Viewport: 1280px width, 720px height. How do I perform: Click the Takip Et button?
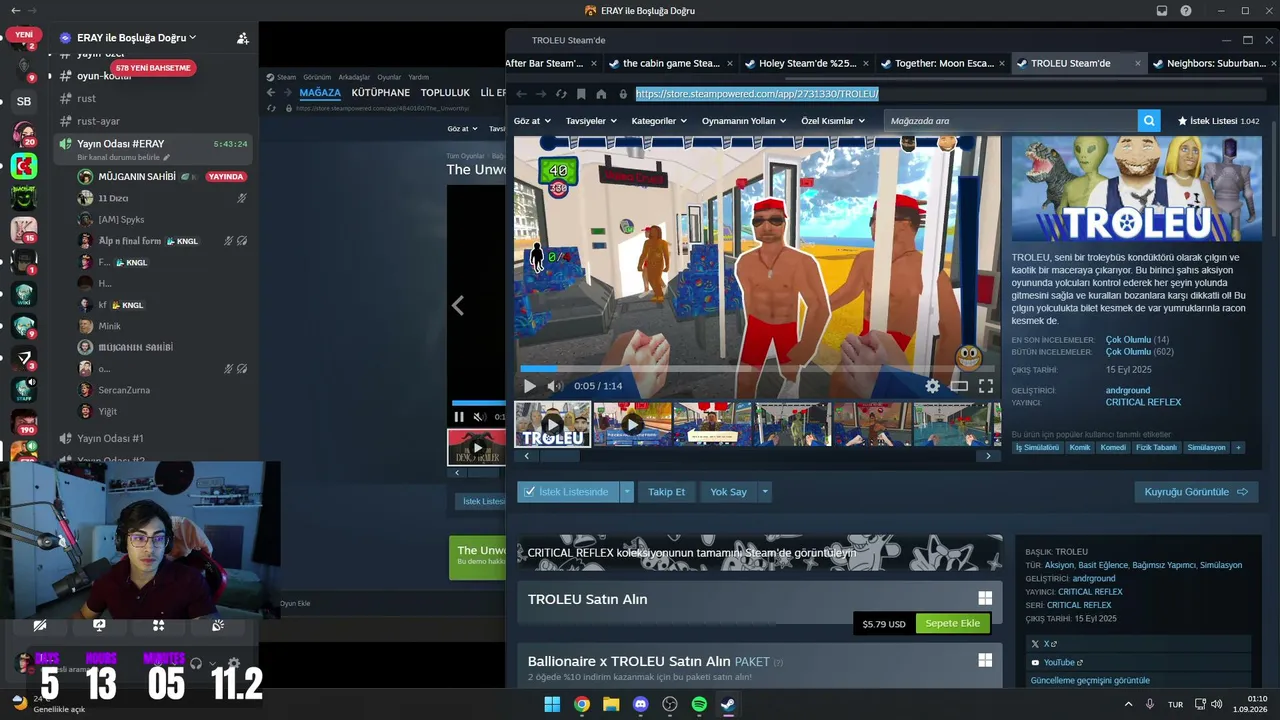point(666,492)
